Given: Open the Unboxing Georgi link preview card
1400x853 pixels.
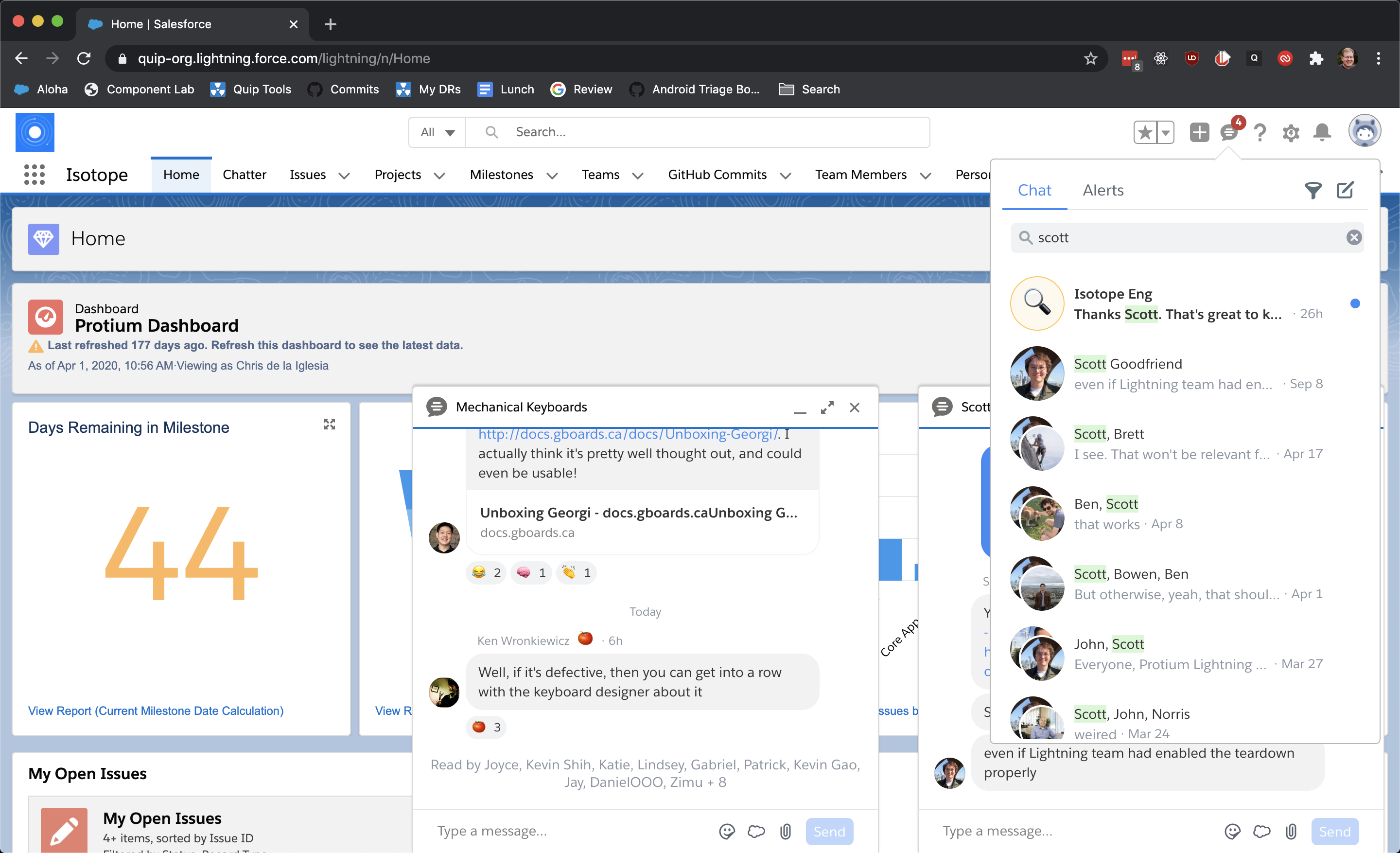Looking at the screenshot, I should (642, 522).
